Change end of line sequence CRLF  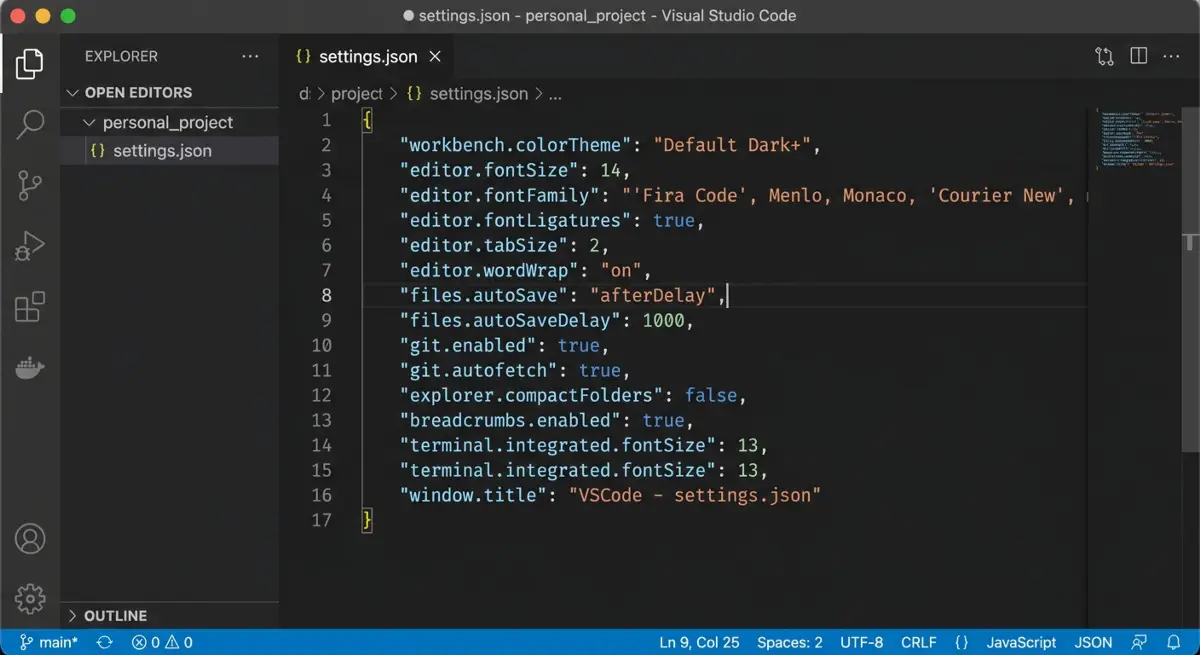click(x=919, y=642)
